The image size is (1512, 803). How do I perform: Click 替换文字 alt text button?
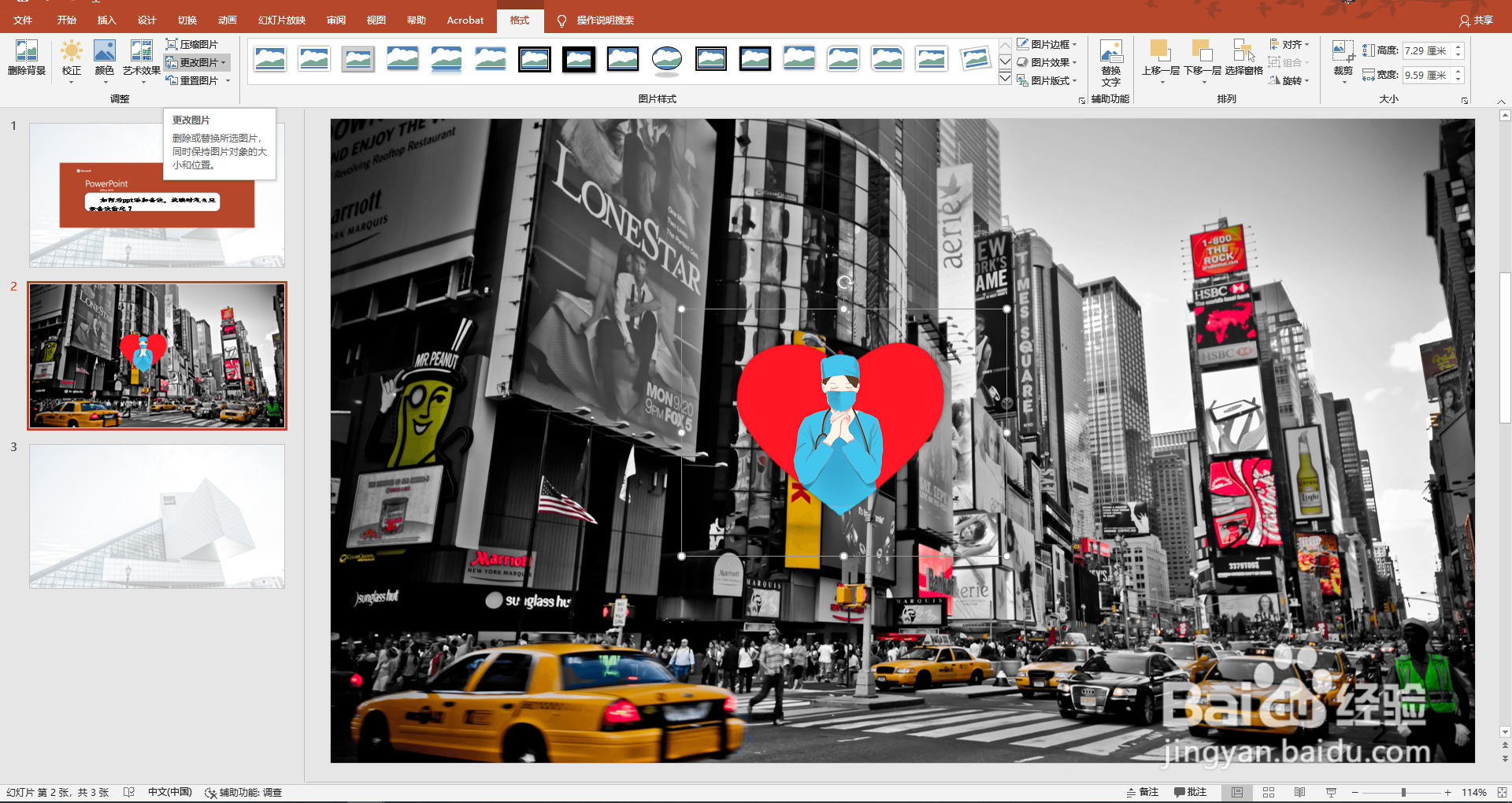pos(1111,63)
